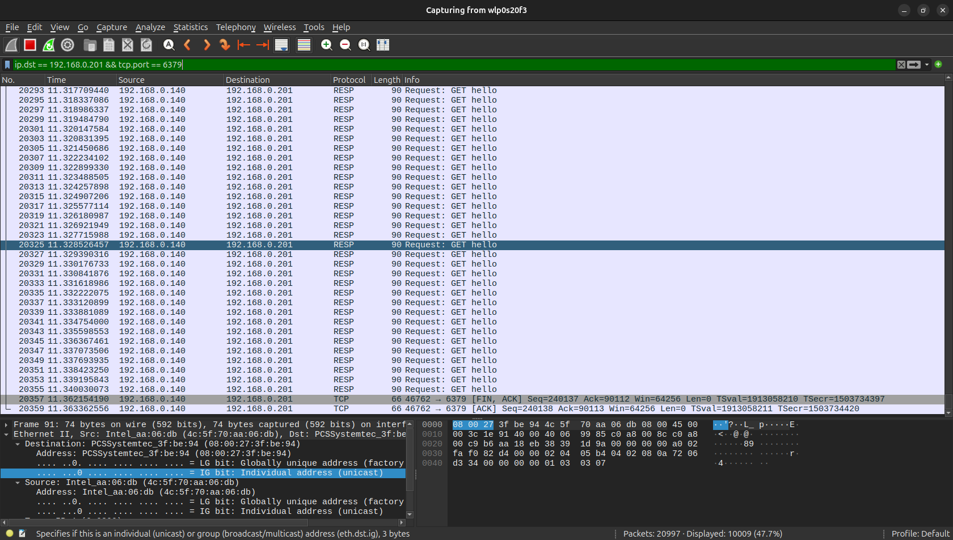This screenshot has width=953, height=540.
Task: Open capture options gear icon
Action: pos(68,45)
